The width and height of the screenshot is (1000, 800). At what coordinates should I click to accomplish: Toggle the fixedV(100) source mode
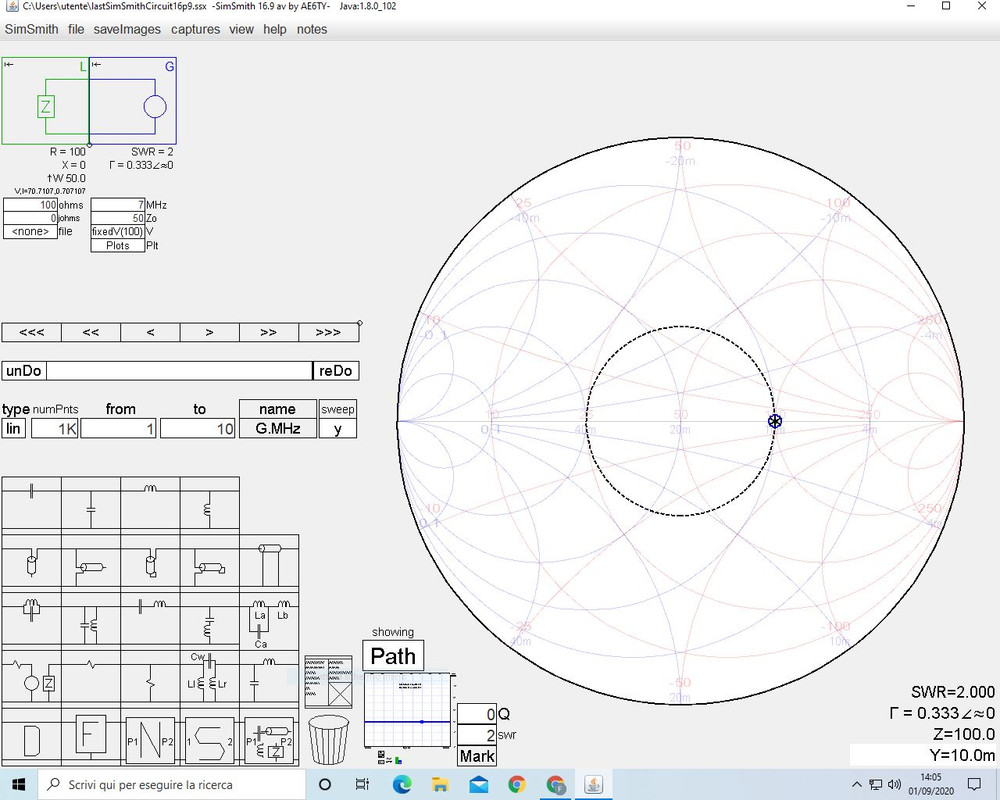[x=117, y=232]
